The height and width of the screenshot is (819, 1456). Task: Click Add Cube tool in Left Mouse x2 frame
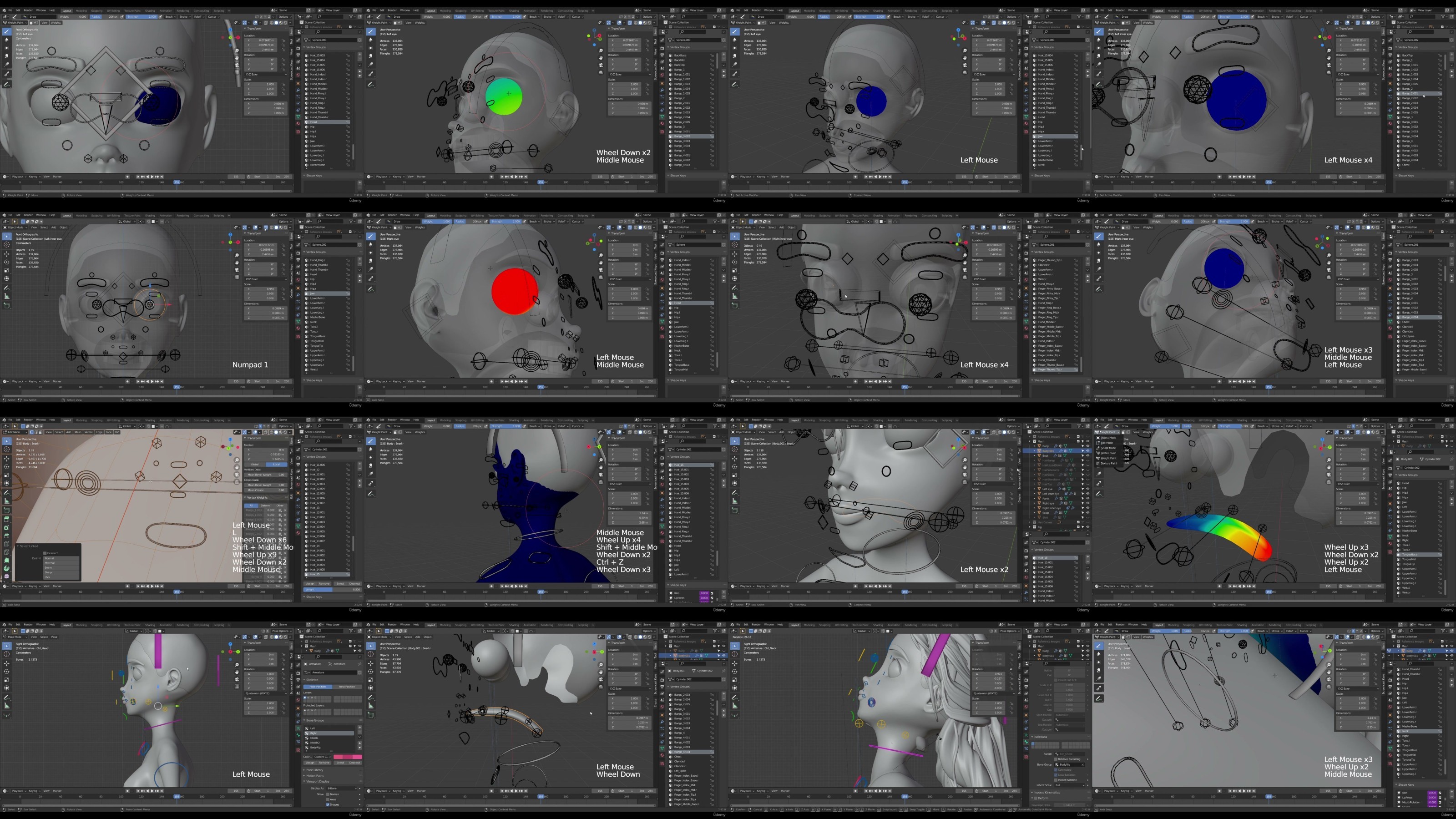tap(735, 511)
